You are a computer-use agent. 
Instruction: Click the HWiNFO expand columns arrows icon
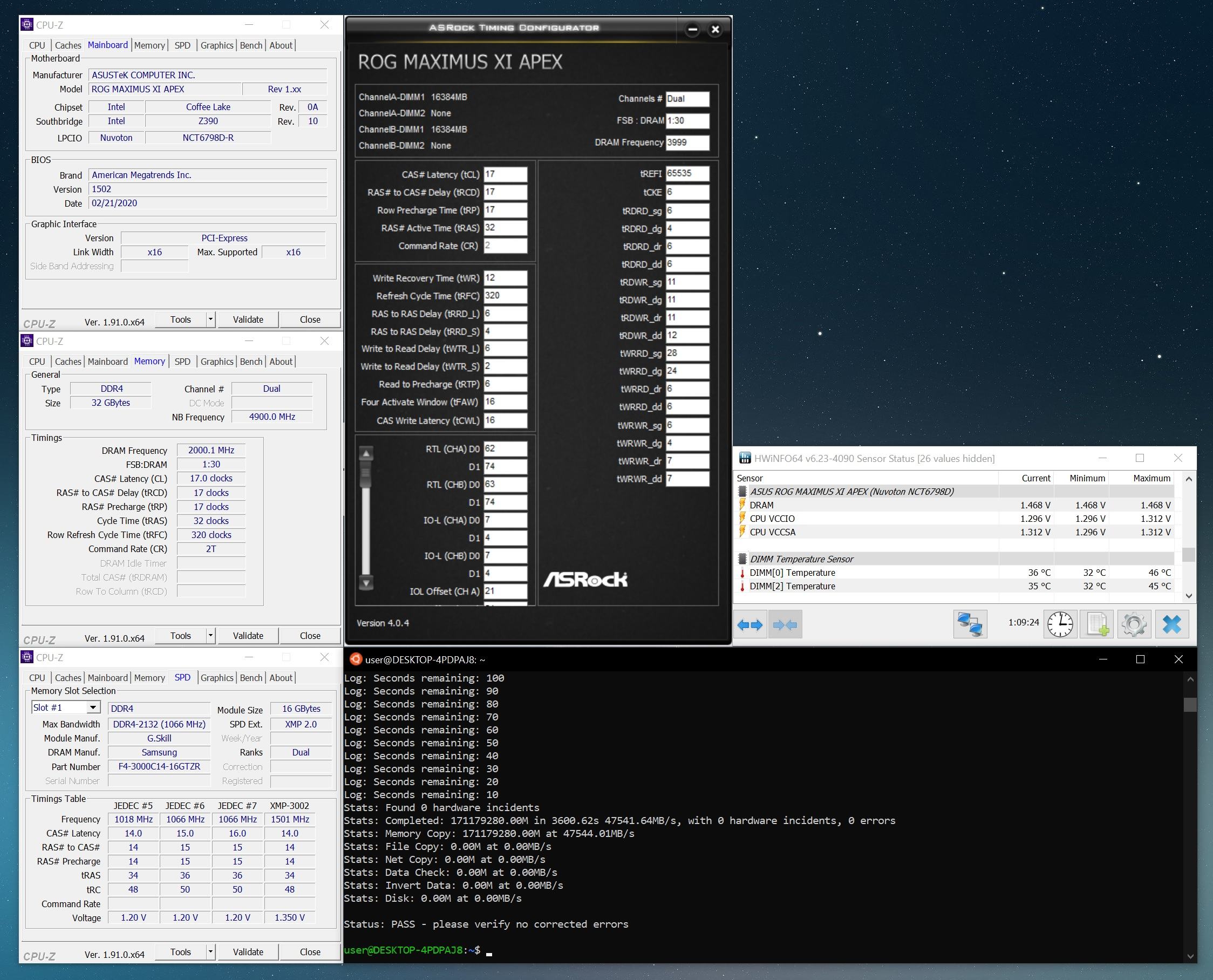click(750, 624)
